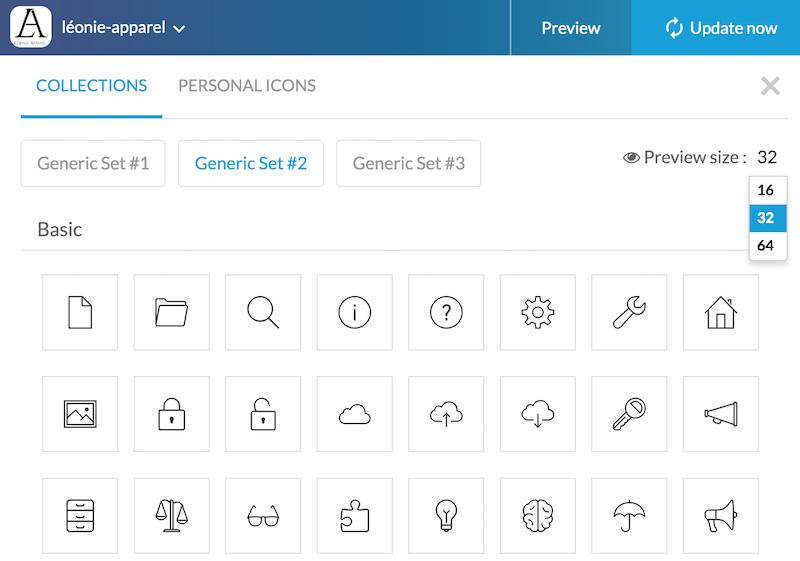The width and height of the screenshot is (800, 561).
Task: Switch to the Personal Icons tab
Action: (247, 86)
